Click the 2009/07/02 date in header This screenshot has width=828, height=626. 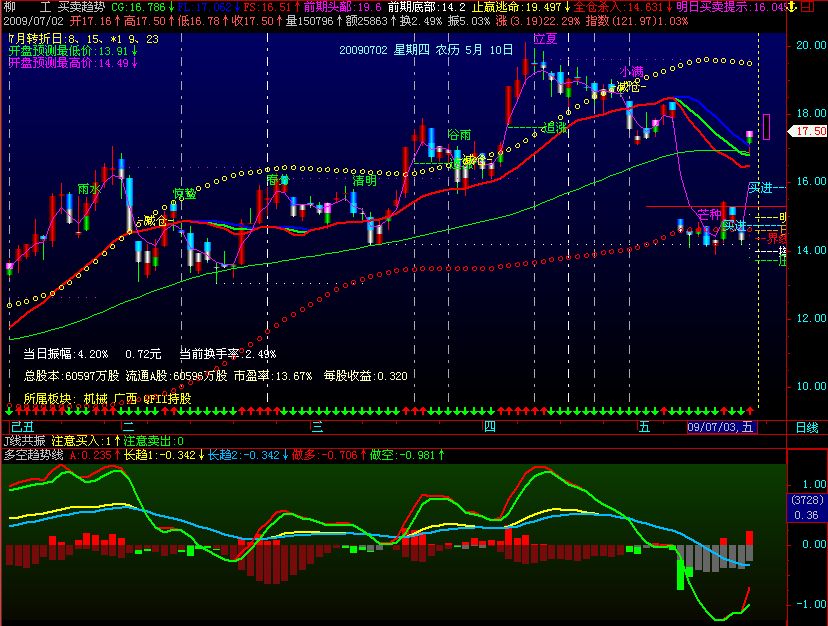pos(34,21)
